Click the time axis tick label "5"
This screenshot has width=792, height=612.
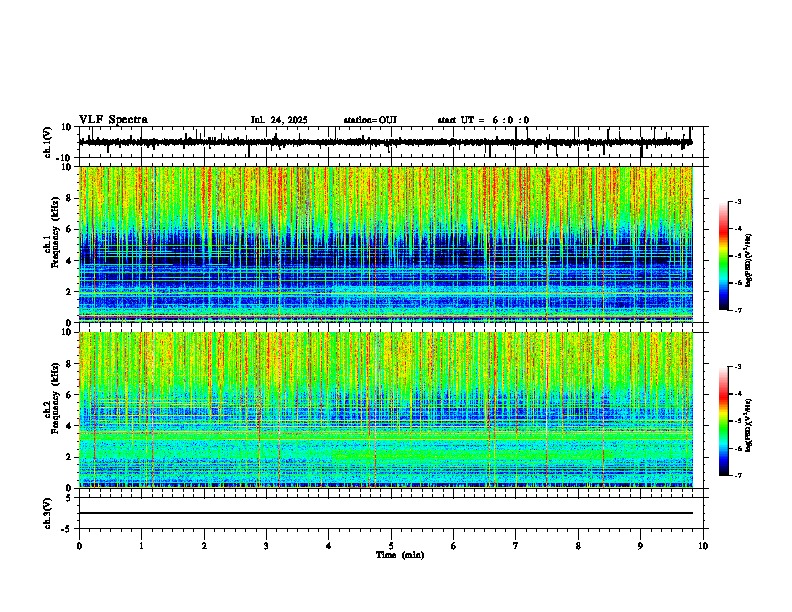391,546
